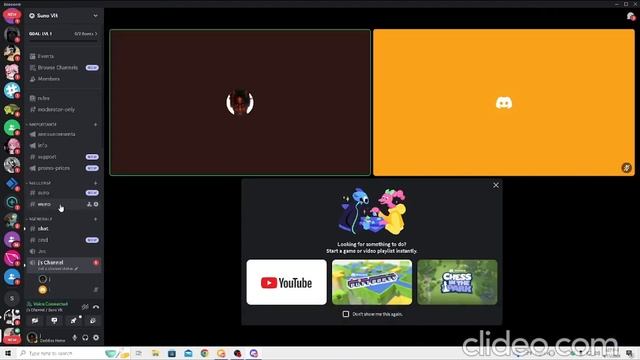The image size is (640, 360).
Task: Click the muted microphone icon on orange tile
Action: point(626,167)
